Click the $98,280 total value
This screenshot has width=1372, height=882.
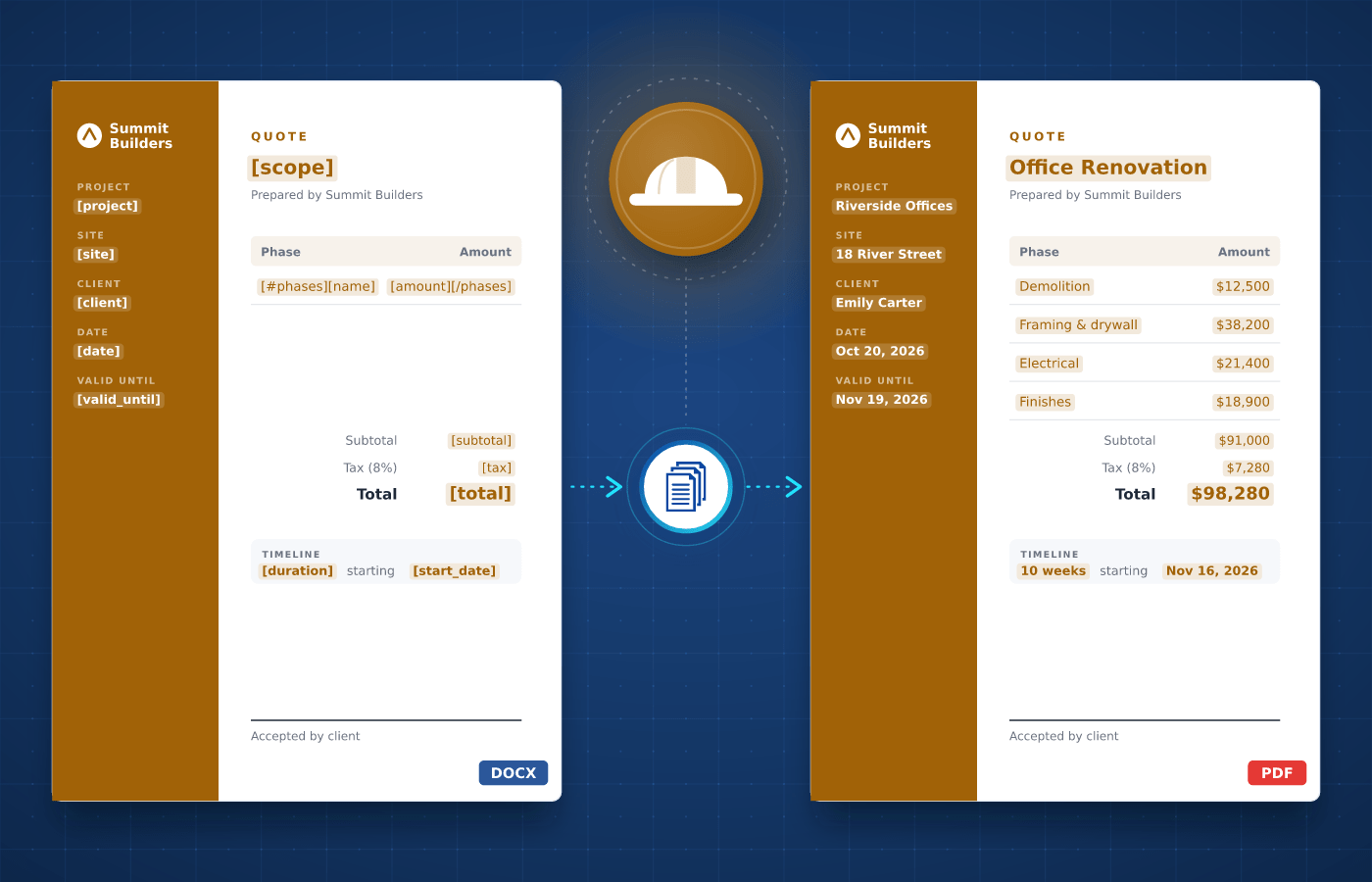click(1231, 494)
